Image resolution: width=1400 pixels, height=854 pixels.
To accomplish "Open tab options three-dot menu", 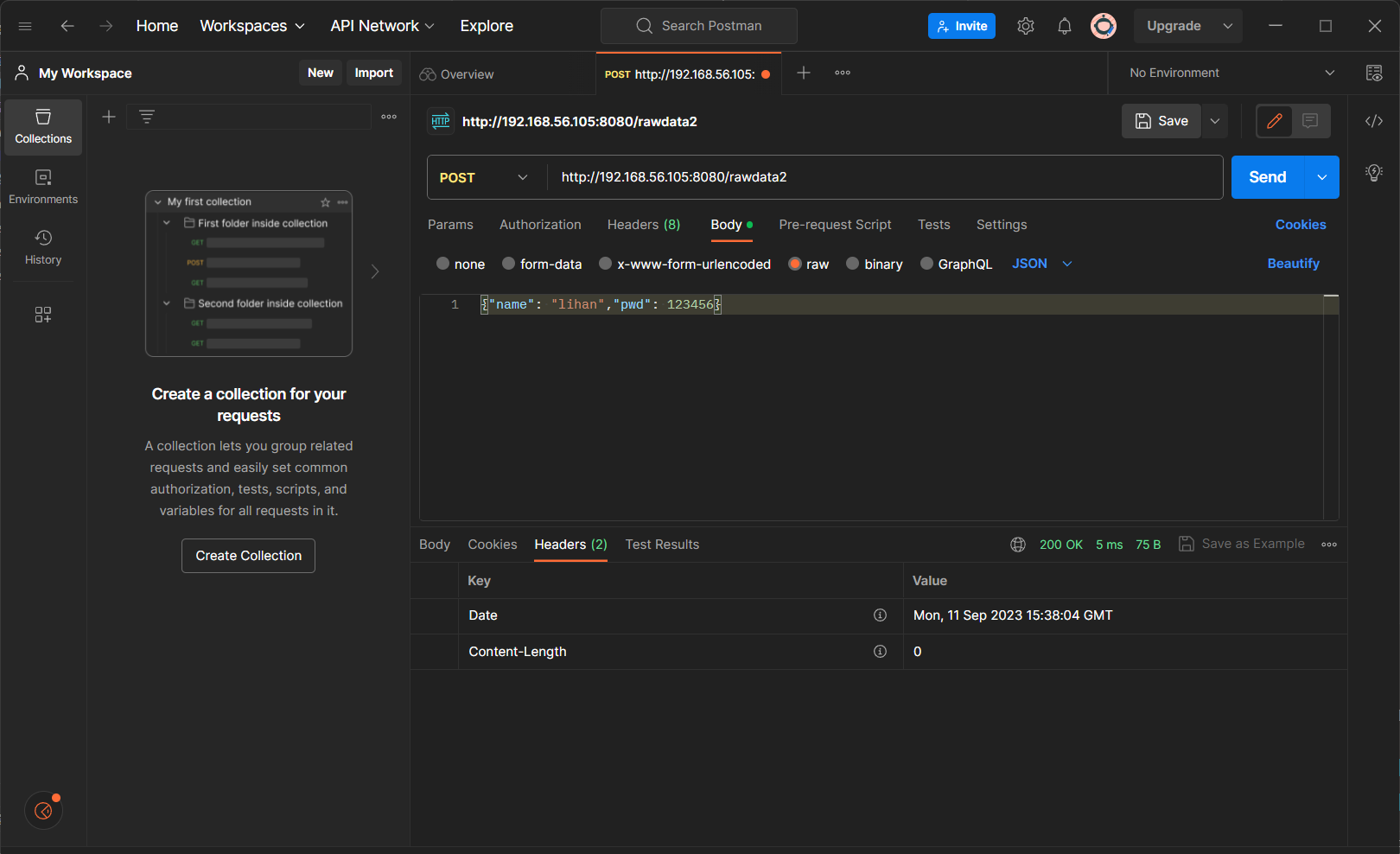I will [x=843, y=73].
